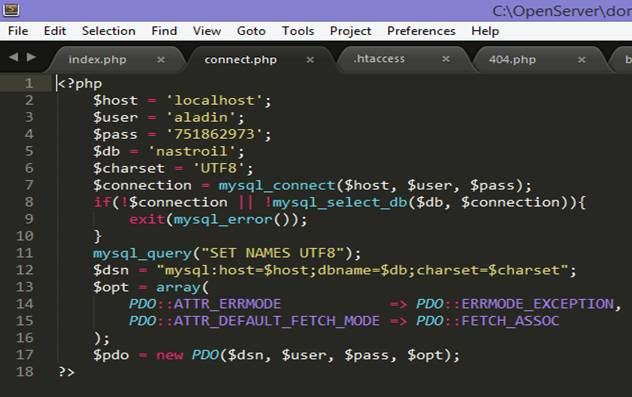Click the mysql_query function on line 11
Viewport: 632px width, 397px height.
click(142, 253)
